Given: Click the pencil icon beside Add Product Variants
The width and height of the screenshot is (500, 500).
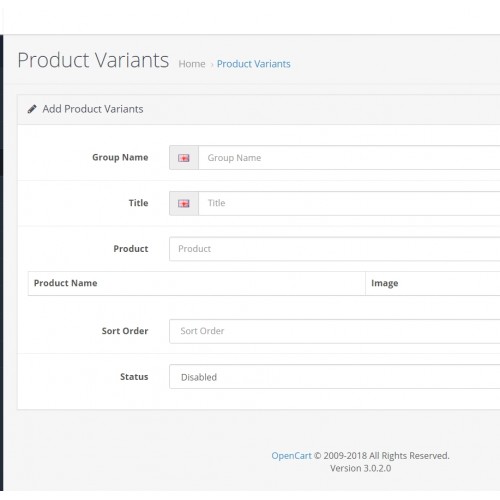Looking at the screenshot, I should (32, 109).
